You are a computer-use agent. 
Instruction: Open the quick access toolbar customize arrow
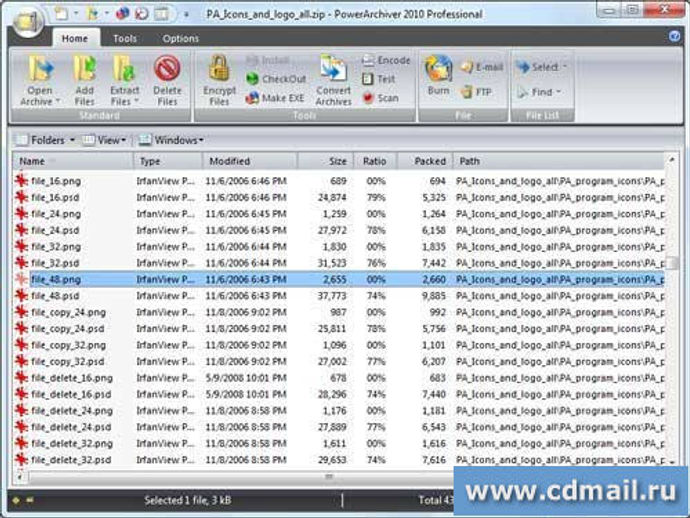(186, 15)
